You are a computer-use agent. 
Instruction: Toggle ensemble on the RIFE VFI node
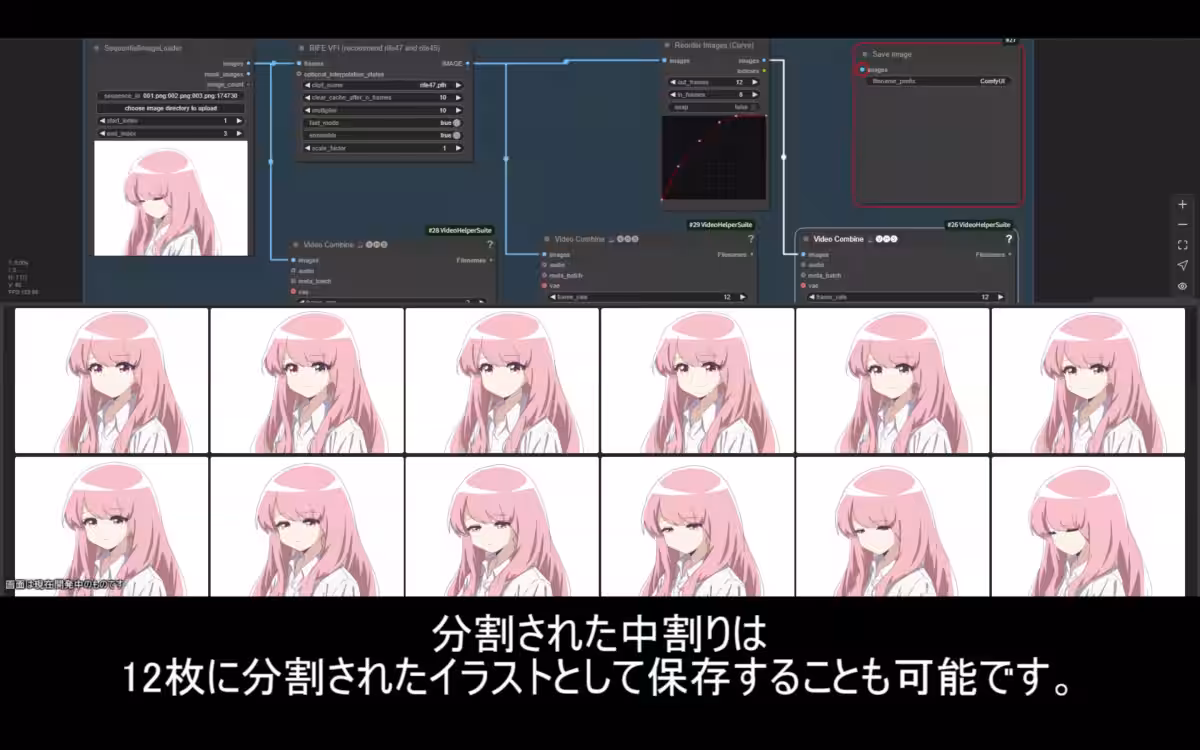coord(457,135)
